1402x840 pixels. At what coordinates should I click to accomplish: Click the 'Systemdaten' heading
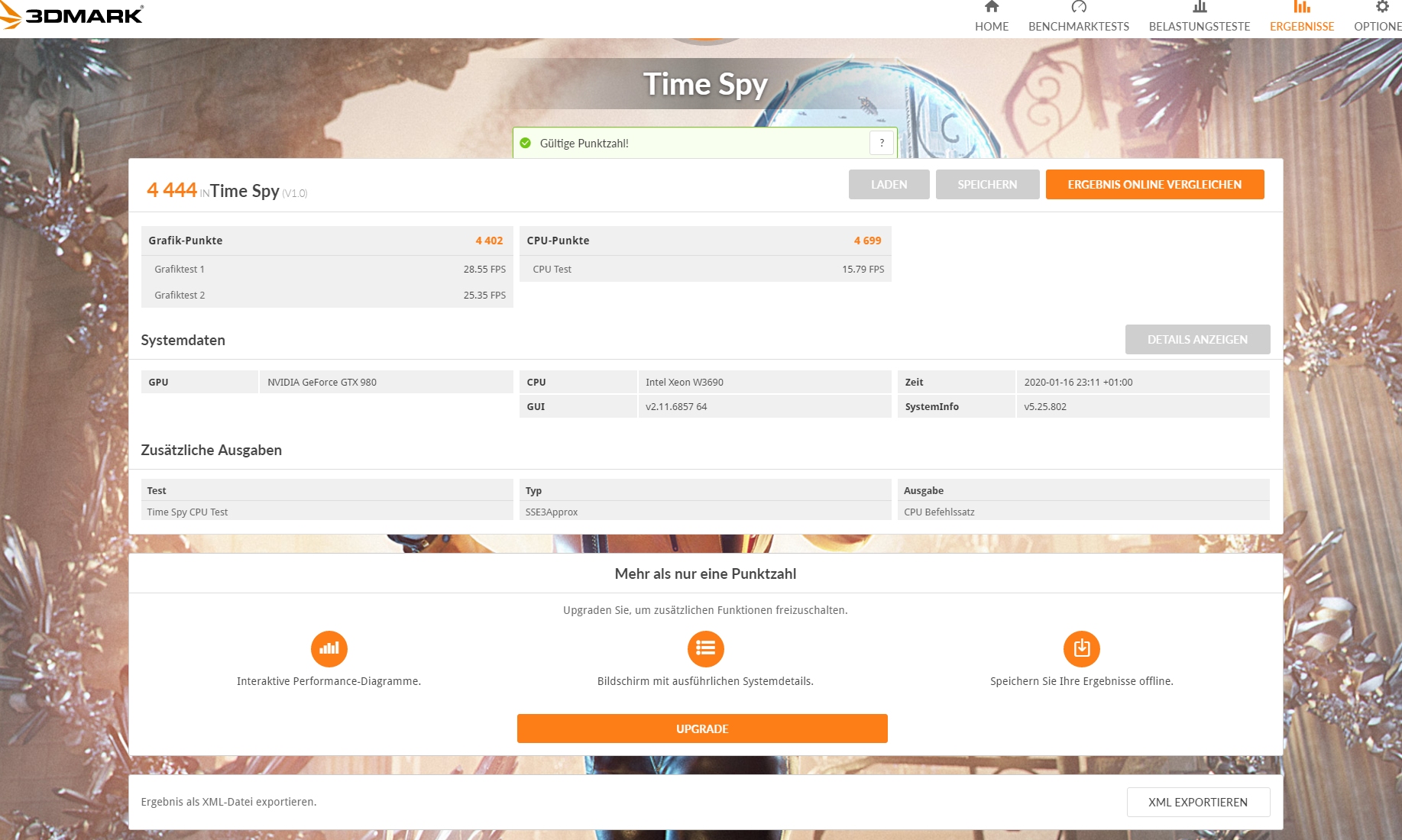183,341
